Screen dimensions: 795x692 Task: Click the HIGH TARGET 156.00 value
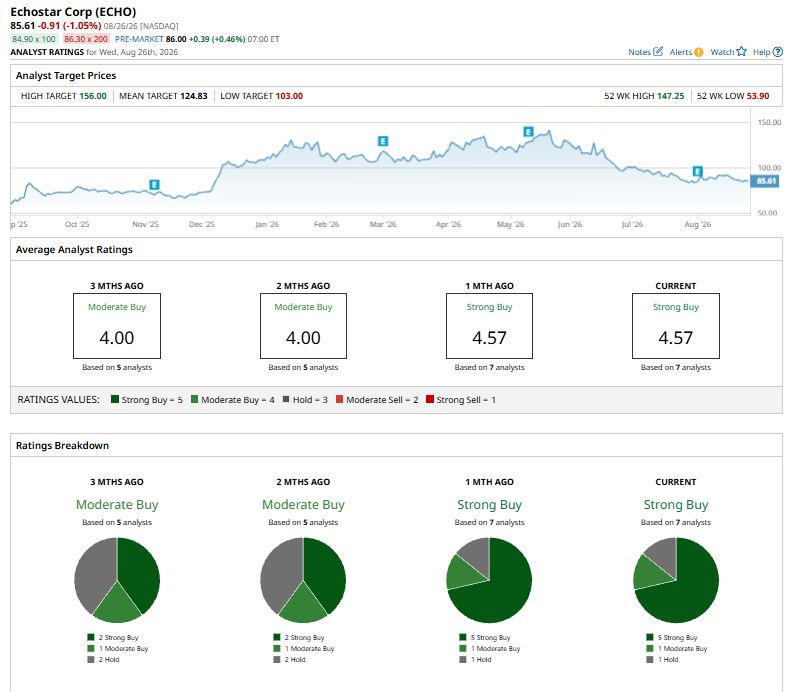pos(93,96)
